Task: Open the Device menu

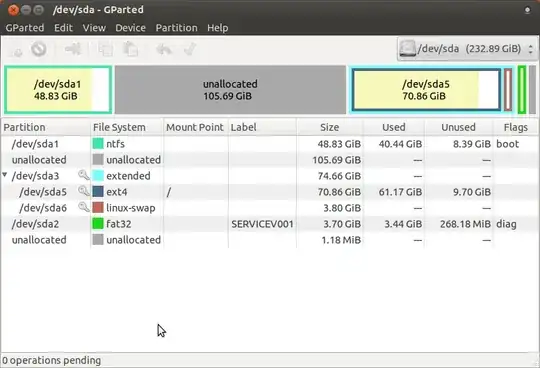Action: [131, 28]
